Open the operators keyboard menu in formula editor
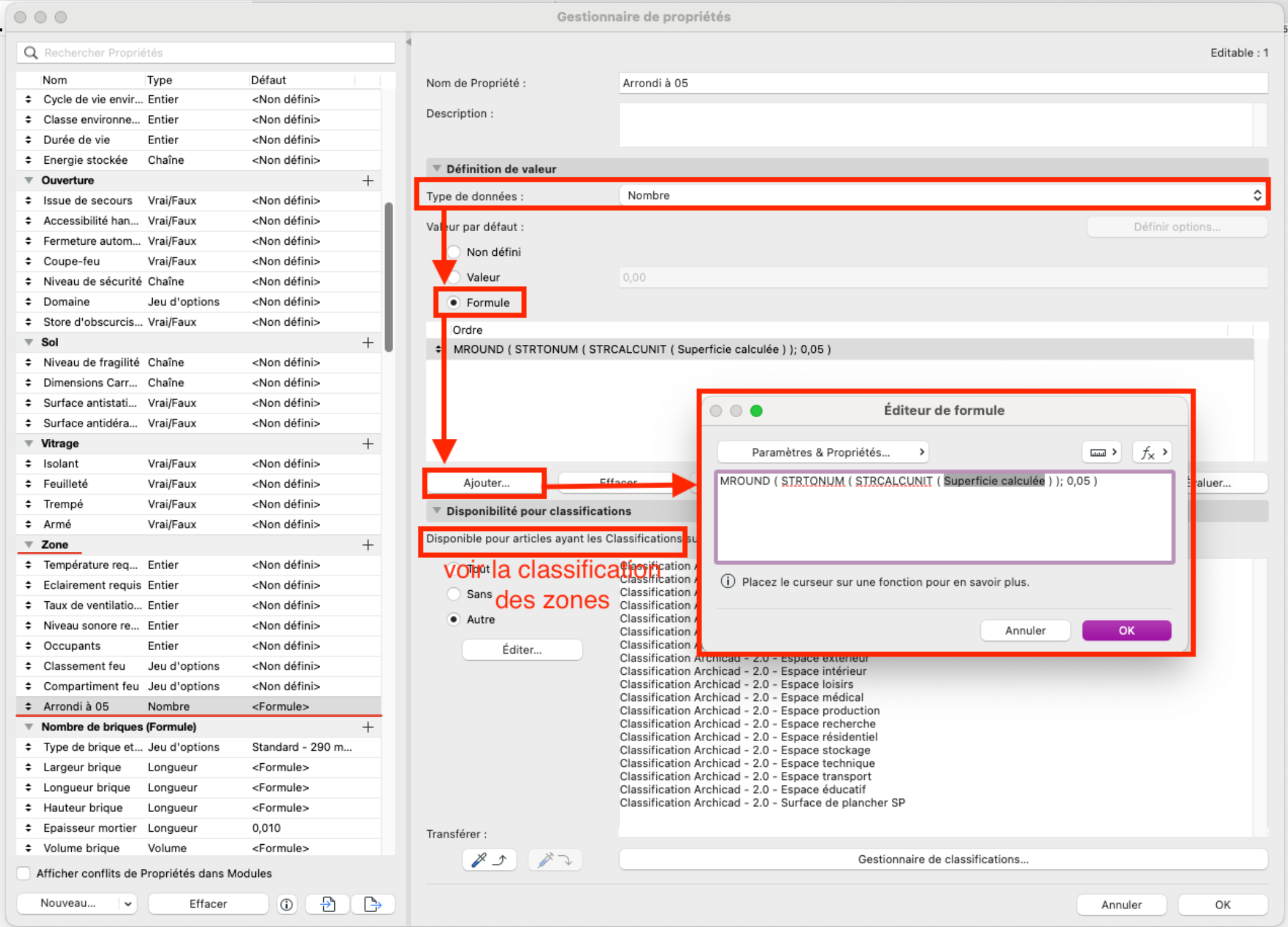Viewport: 1288px width, 927px height. pyautogui.click(x=1103, y=452)
